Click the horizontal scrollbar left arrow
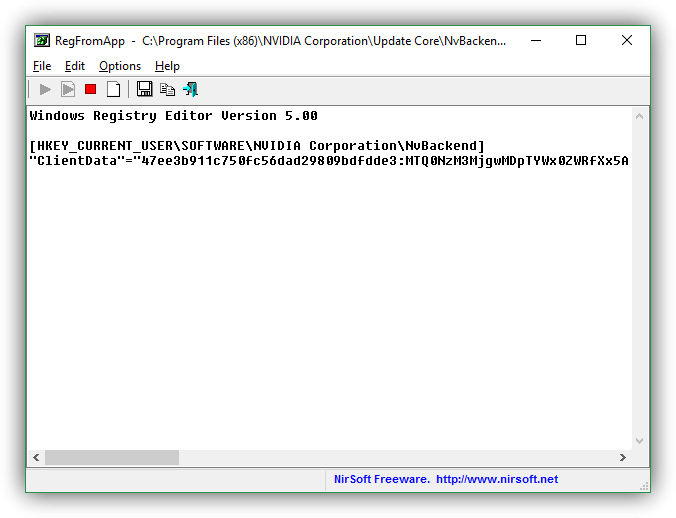This screenshot has height=518, width=676. tap(36, 458)
